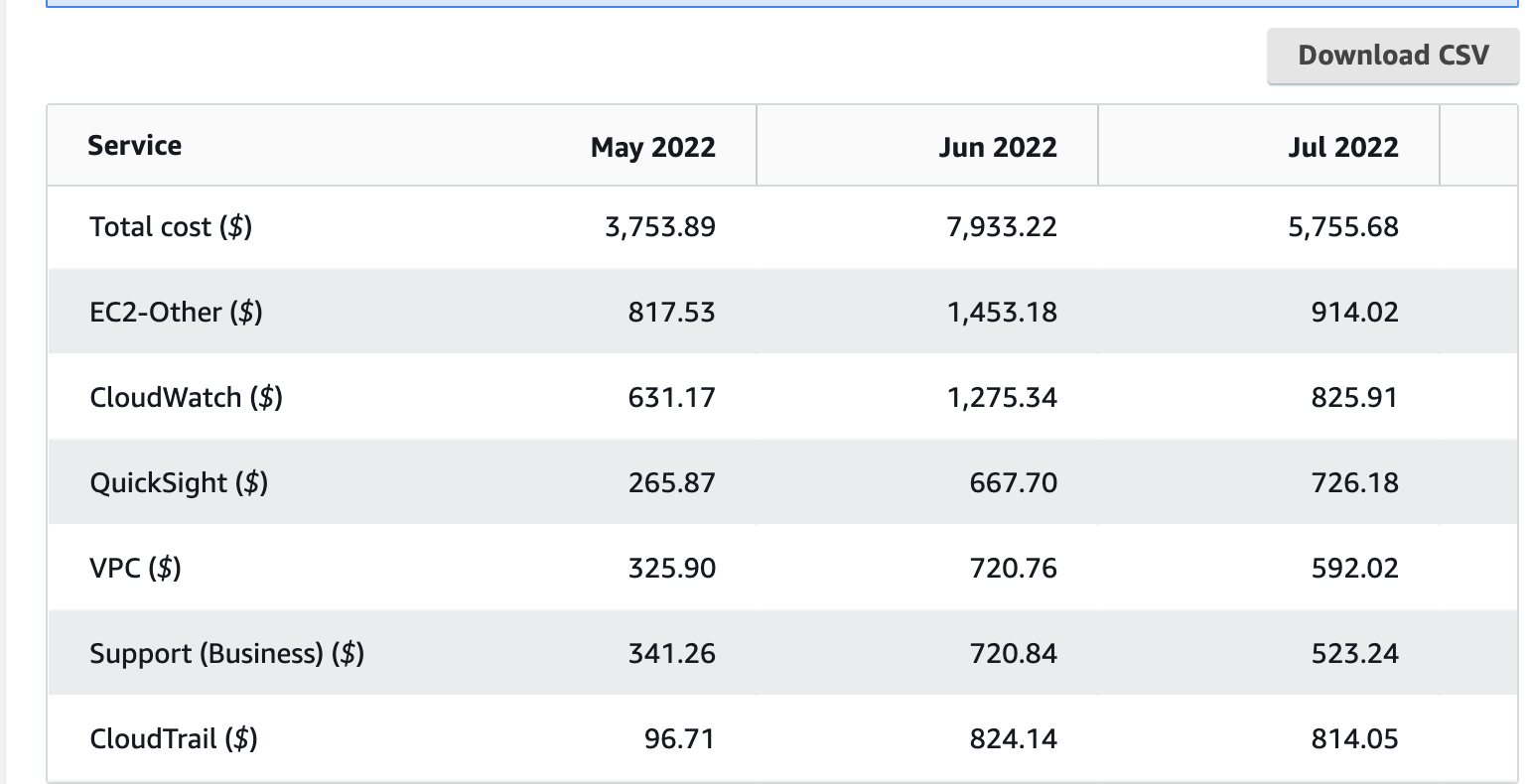Sort the table by Service column
Image resolution: width=1529 pixels, height=784 pixels.
[135, 145]
